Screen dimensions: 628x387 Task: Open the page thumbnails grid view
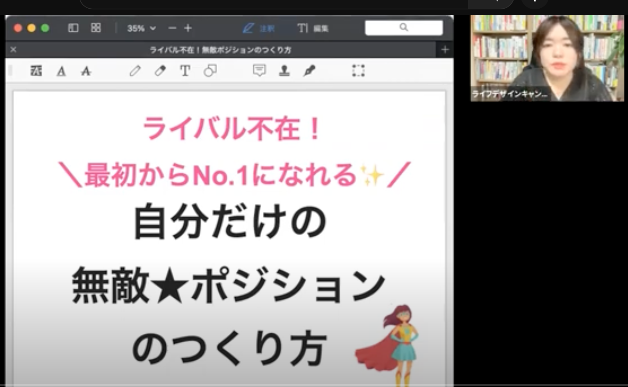[96, 28]
